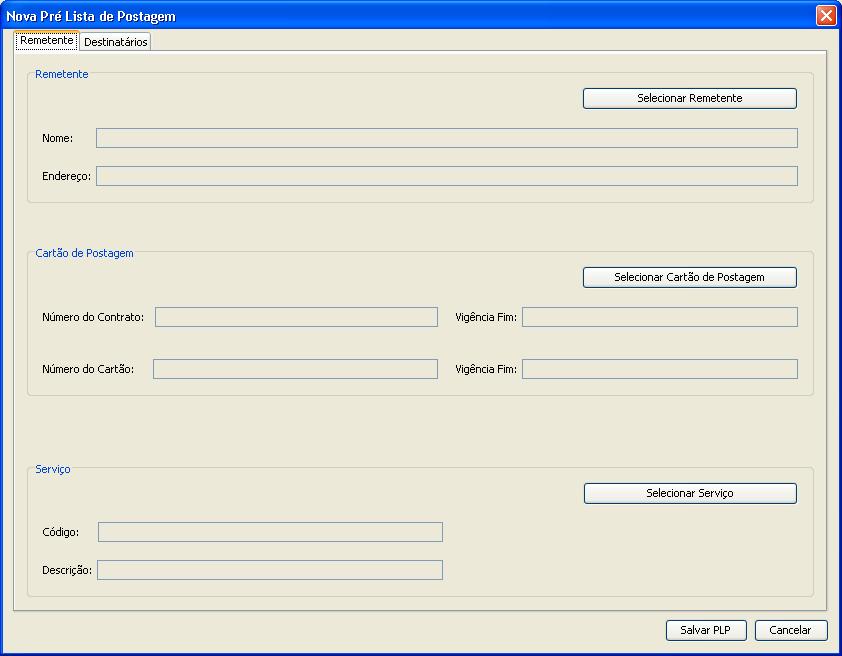Click the Serviço section heading

[54, 469]
